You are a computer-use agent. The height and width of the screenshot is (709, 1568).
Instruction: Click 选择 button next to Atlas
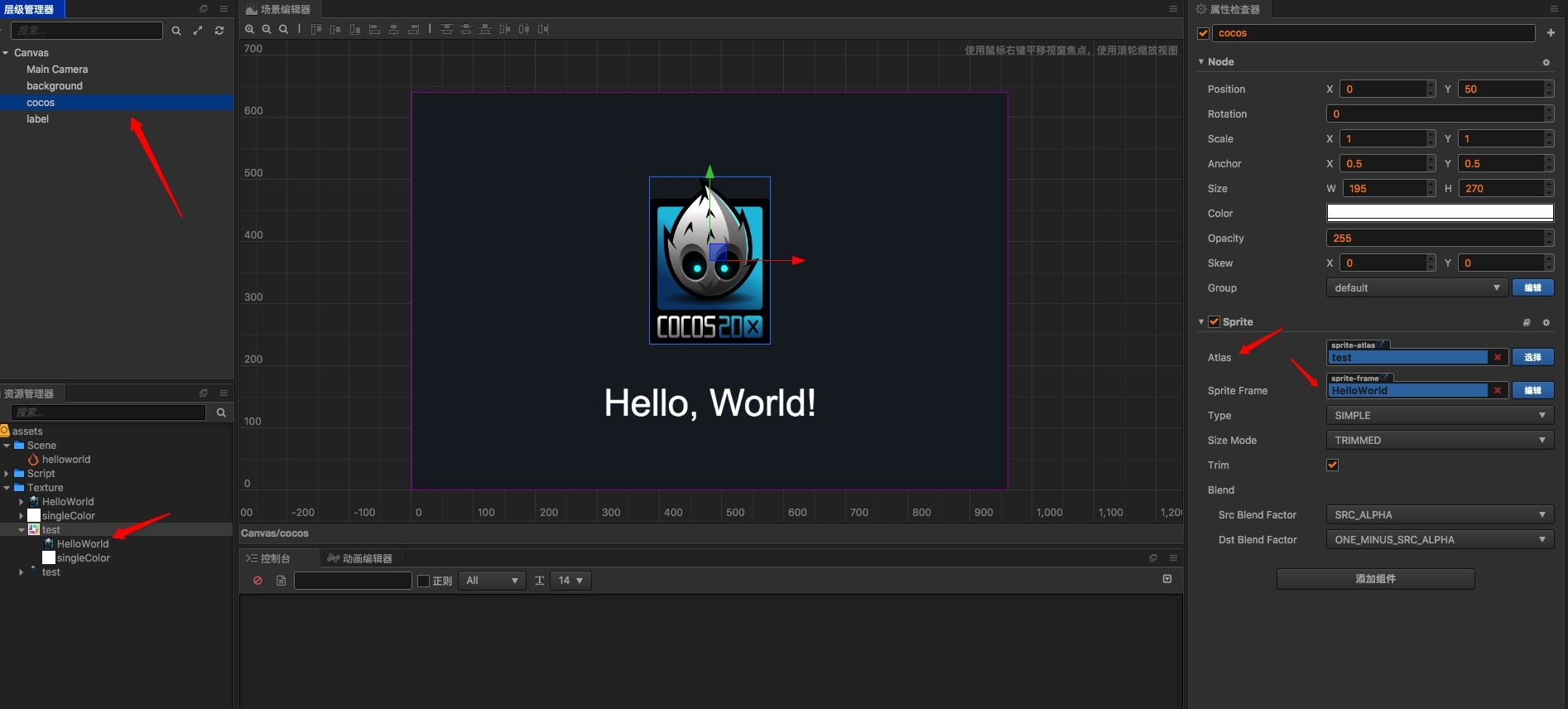pyautogui.click(x=1533, y=357)
